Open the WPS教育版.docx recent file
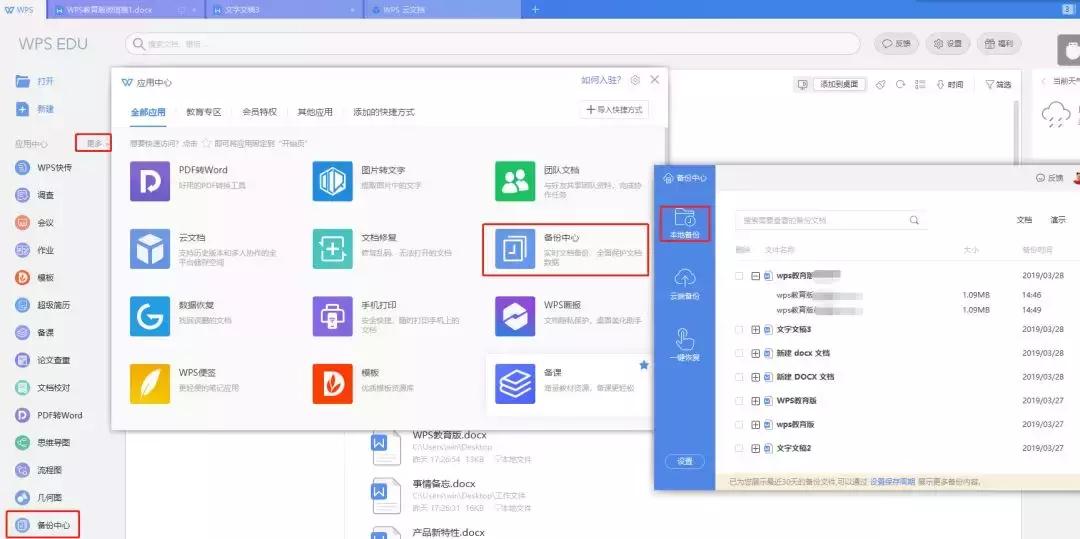The width and height of the screenshot is (1080, 539). click(449, 435)
